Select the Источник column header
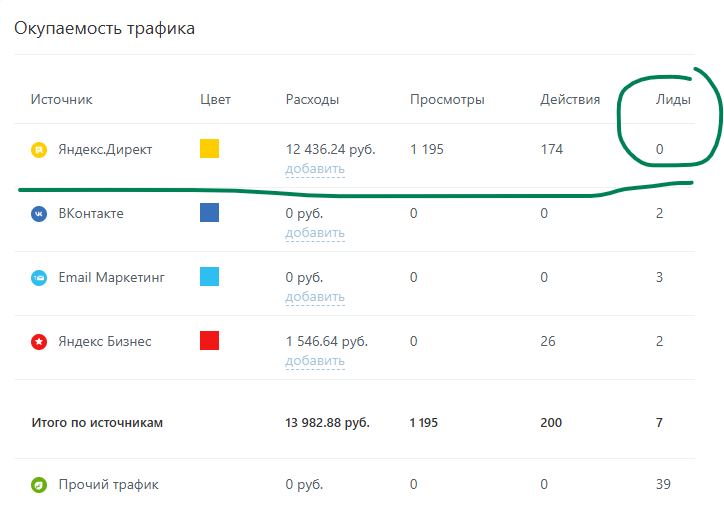The width and height of the screenshot is (724, 517). coord(61,99)
